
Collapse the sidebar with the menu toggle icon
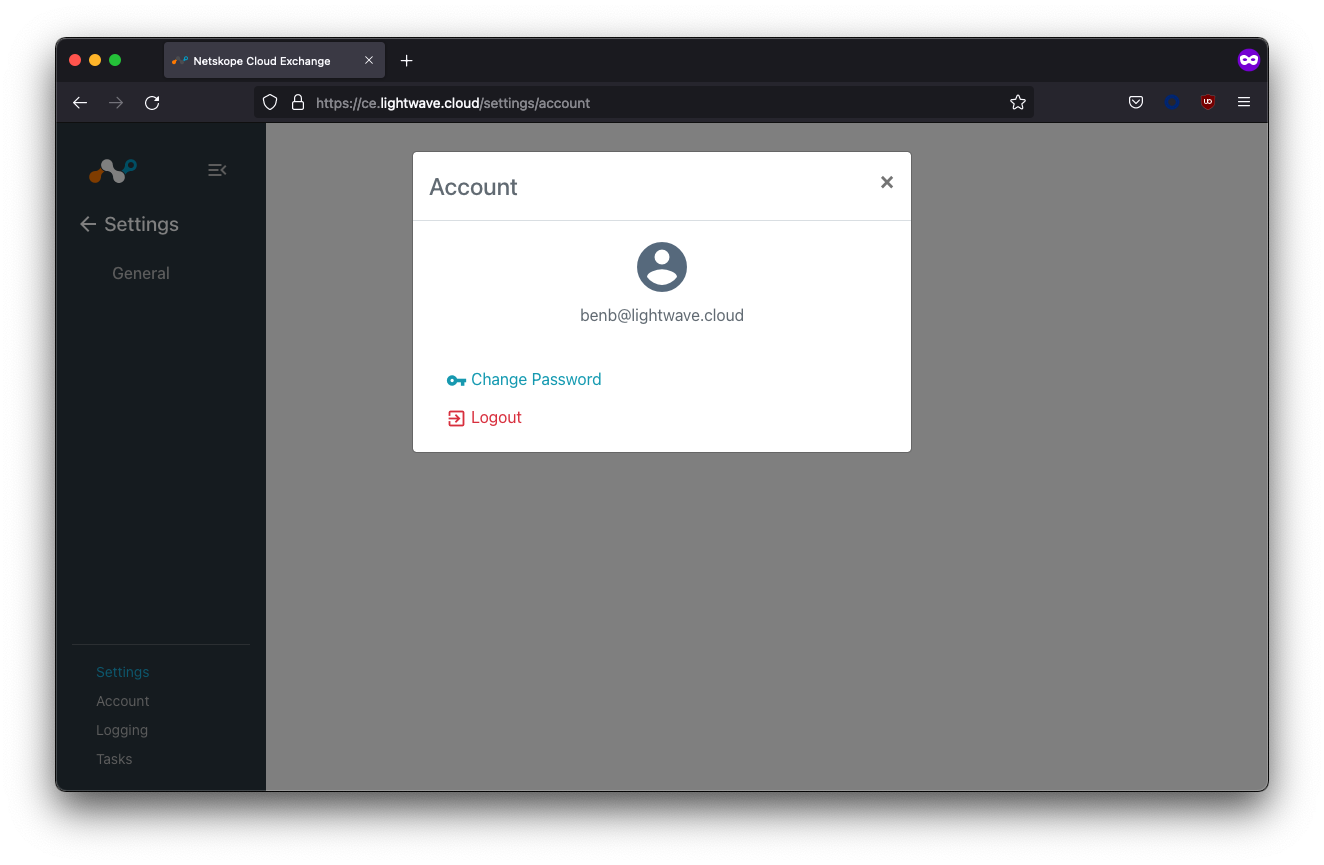pyautogui.click(x=216, y=171)
